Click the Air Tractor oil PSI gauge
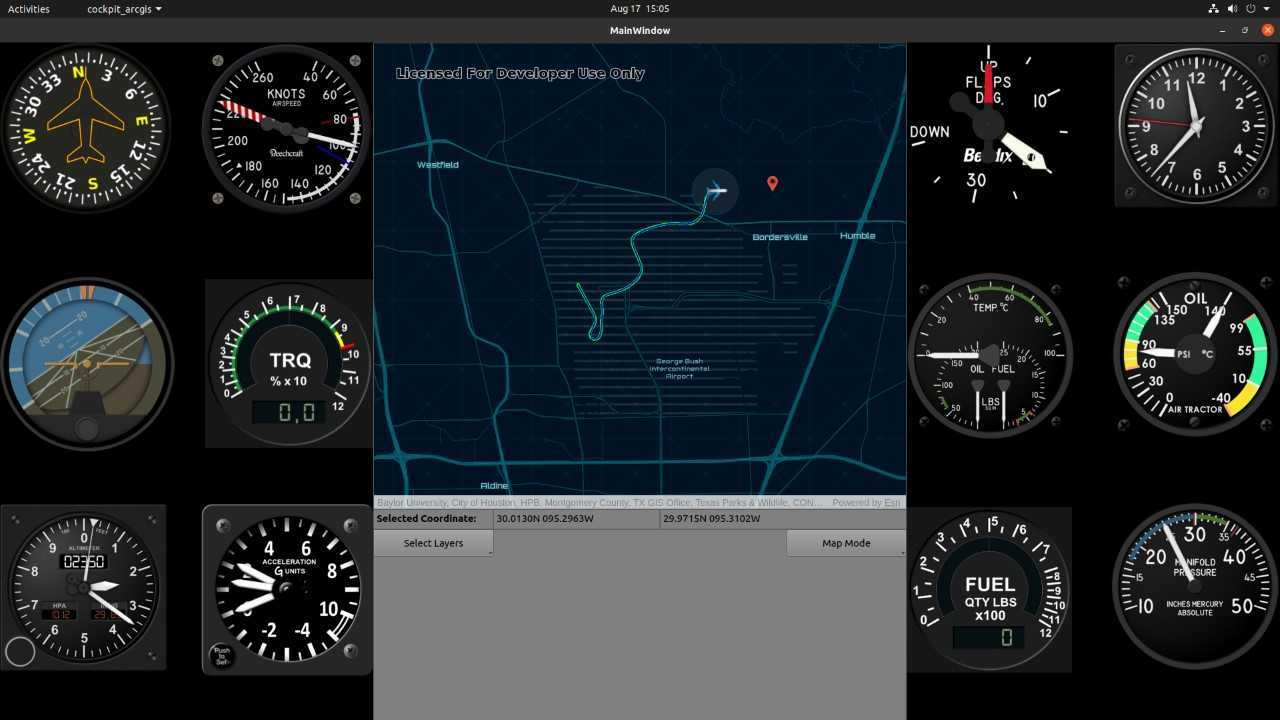 coord(1195,355)
